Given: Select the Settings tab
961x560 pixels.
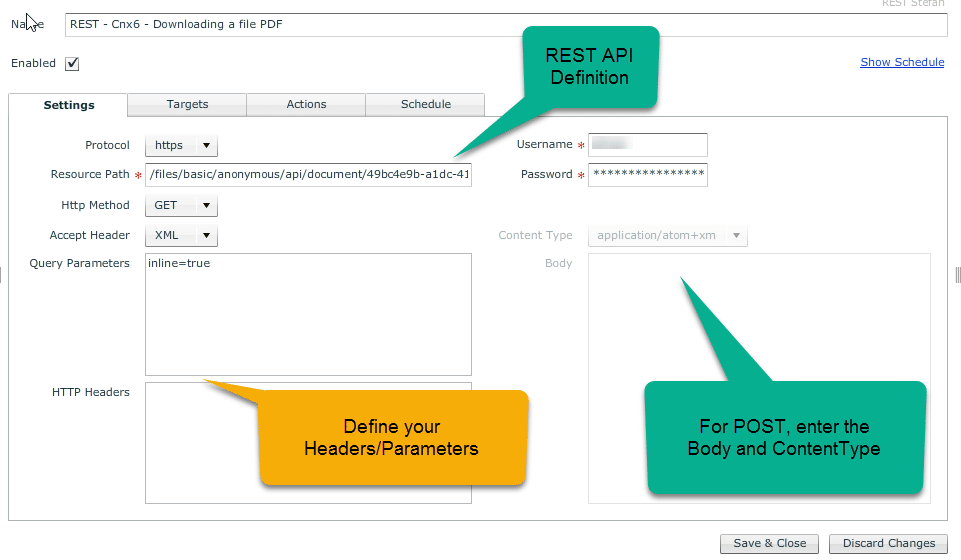Looking at the screenshot, I should point(69,105).
